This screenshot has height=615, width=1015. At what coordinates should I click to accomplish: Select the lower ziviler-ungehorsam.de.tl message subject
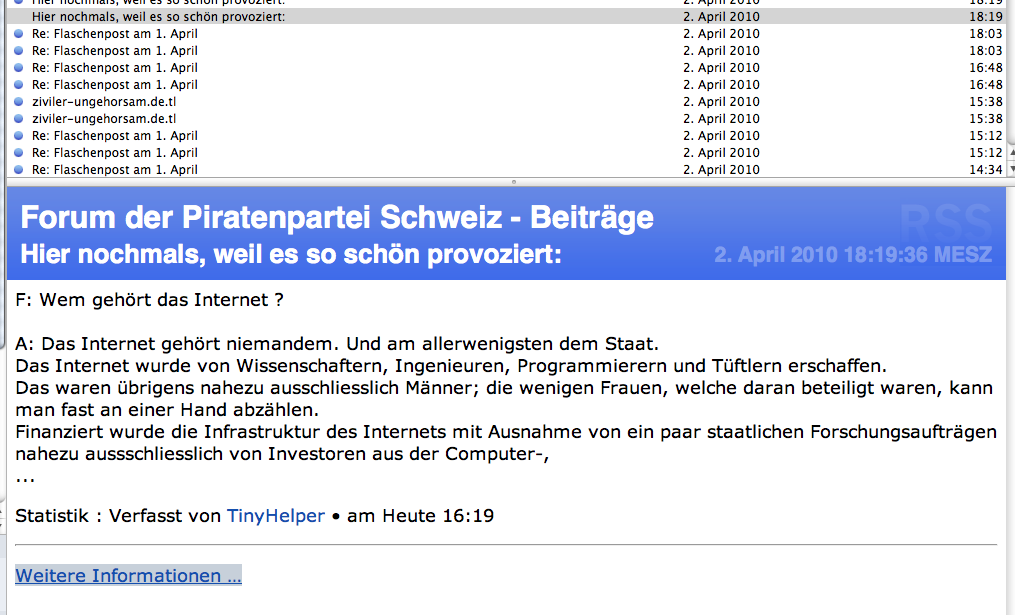(x=103, y=119)
